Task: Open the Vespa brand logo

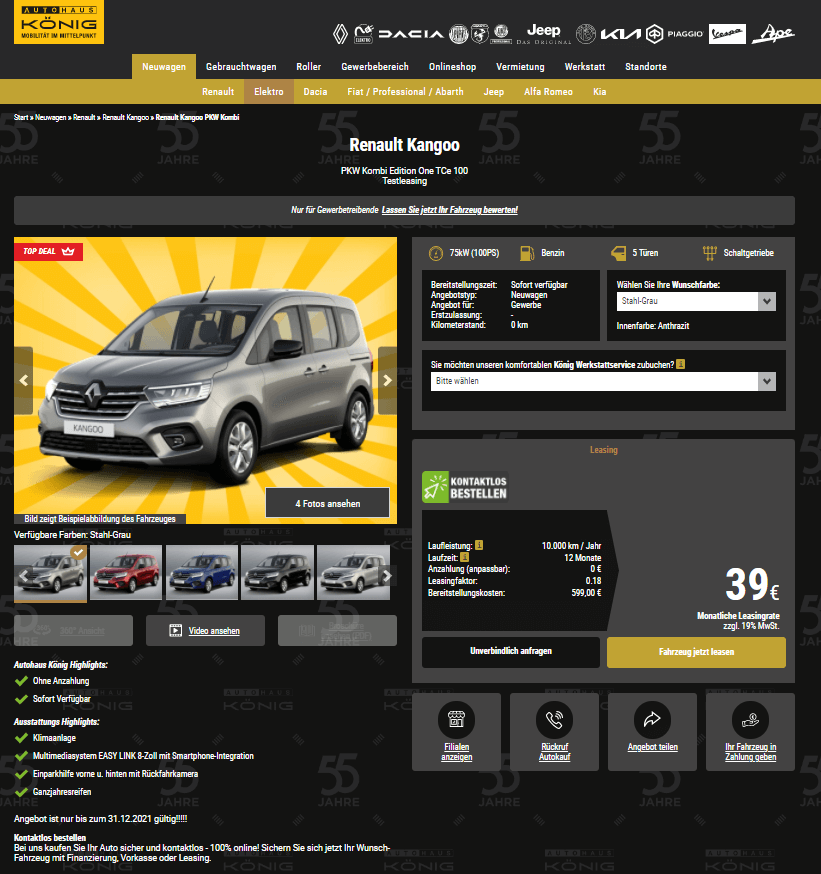Action: pos(727,34)
